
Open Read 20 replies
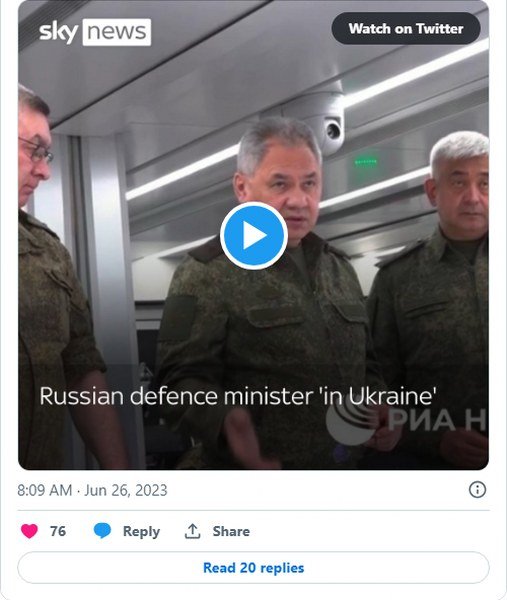tap(253, 568)
